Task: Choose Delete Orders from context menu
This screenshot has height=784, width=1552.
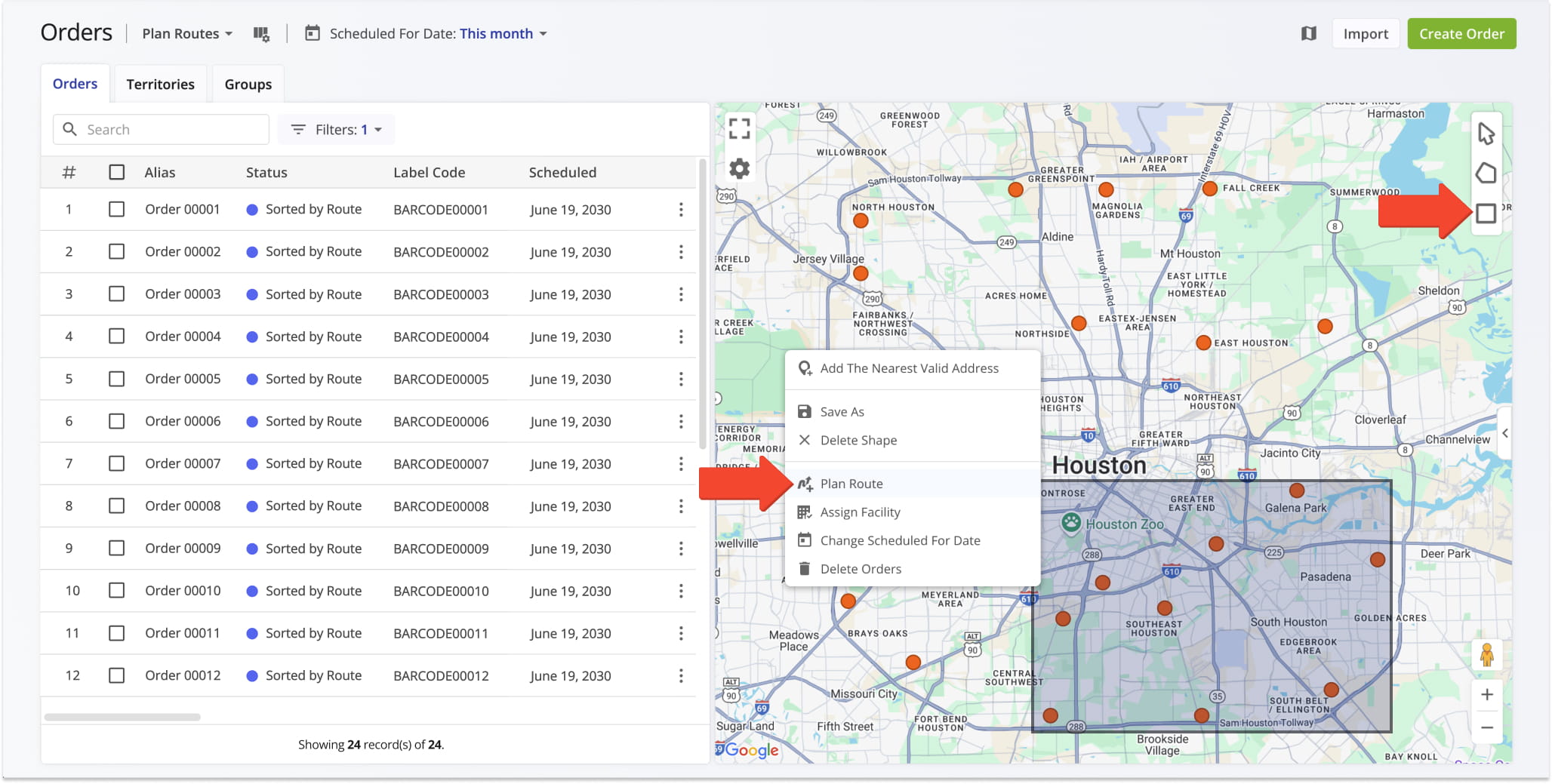Action: [913, 569]
